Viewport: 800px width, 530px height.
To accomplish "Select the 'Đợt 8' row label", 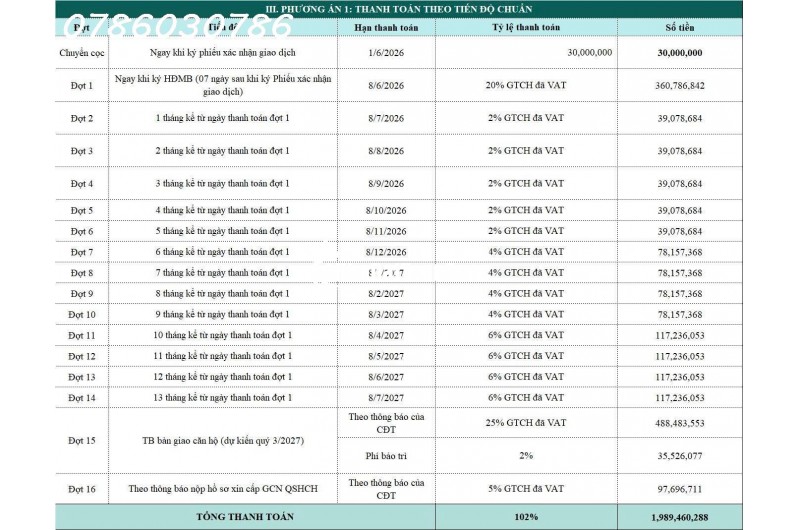I will click(82, 273).
